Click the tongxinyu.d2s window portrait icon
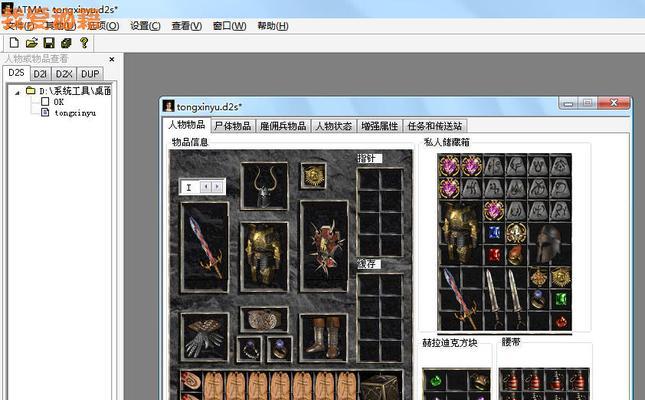This screenshot has width=645, height=400. click(168, 106)
